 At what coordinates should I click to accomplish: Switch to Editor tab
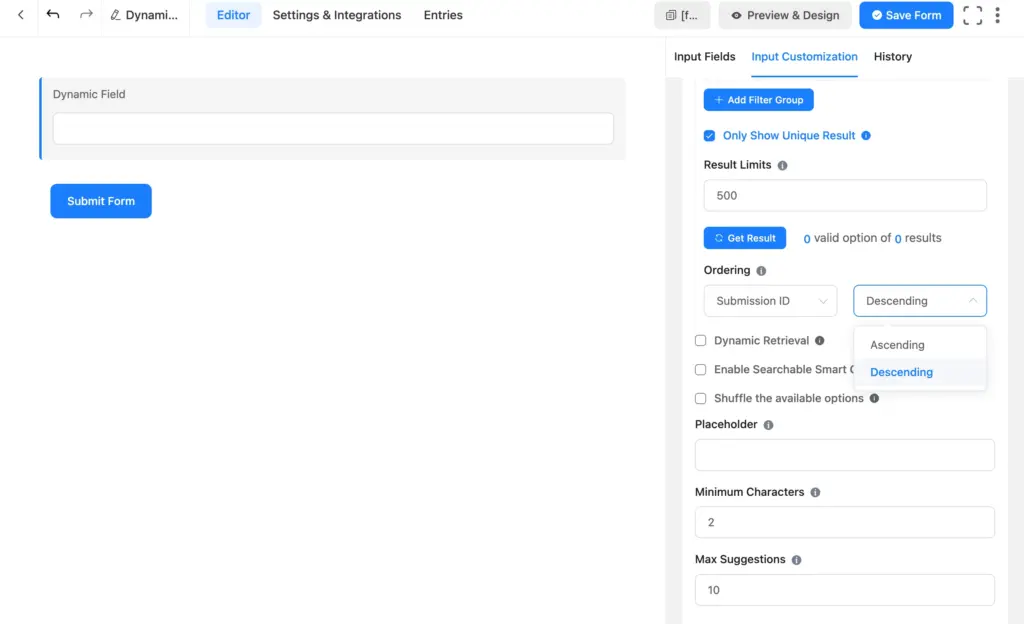tap(233, 15)
